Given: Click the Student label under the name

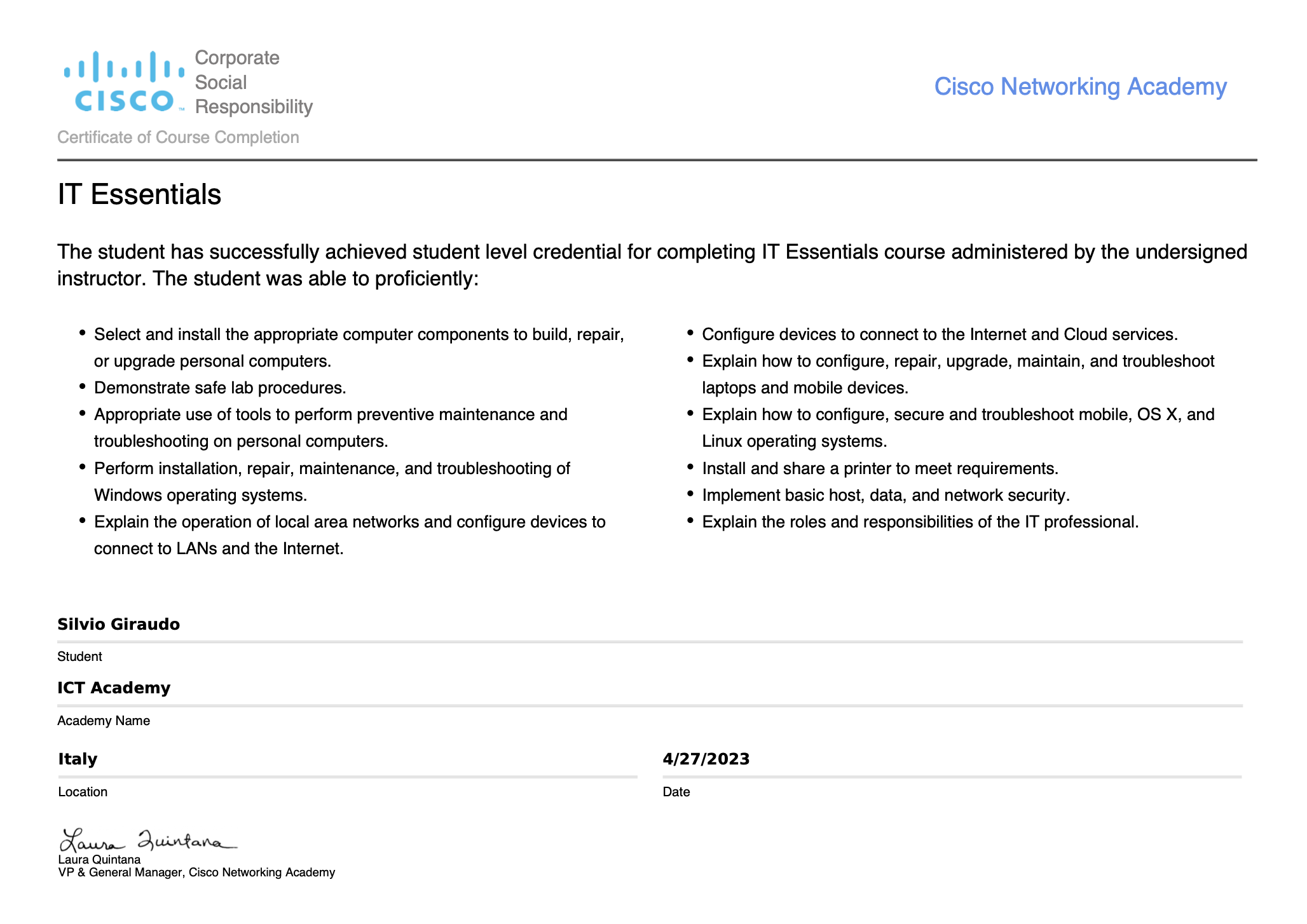Looking at the screenshot, I should [79, 656].
